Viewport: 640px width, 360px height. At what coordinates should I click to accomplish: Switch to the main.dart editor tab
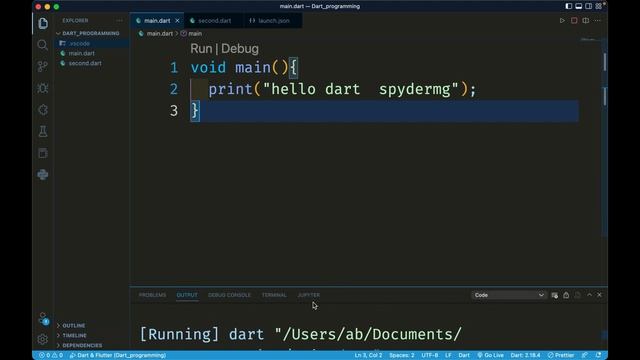[x=157, y=20]
